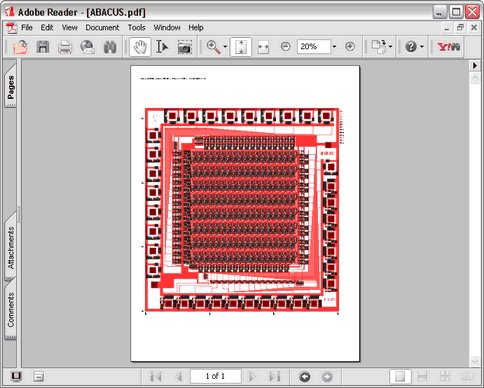Screen dimensions: 484x388
Task: Click the Adobe Reader title bar icon
Action: click(9, 12)
